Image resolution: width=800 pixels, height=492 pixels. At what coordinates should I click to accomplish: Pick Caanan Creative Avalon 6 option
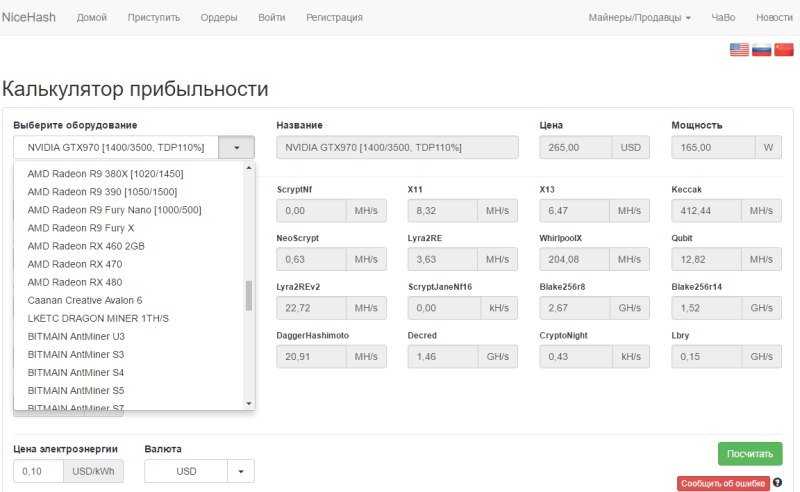pos(85,300)
